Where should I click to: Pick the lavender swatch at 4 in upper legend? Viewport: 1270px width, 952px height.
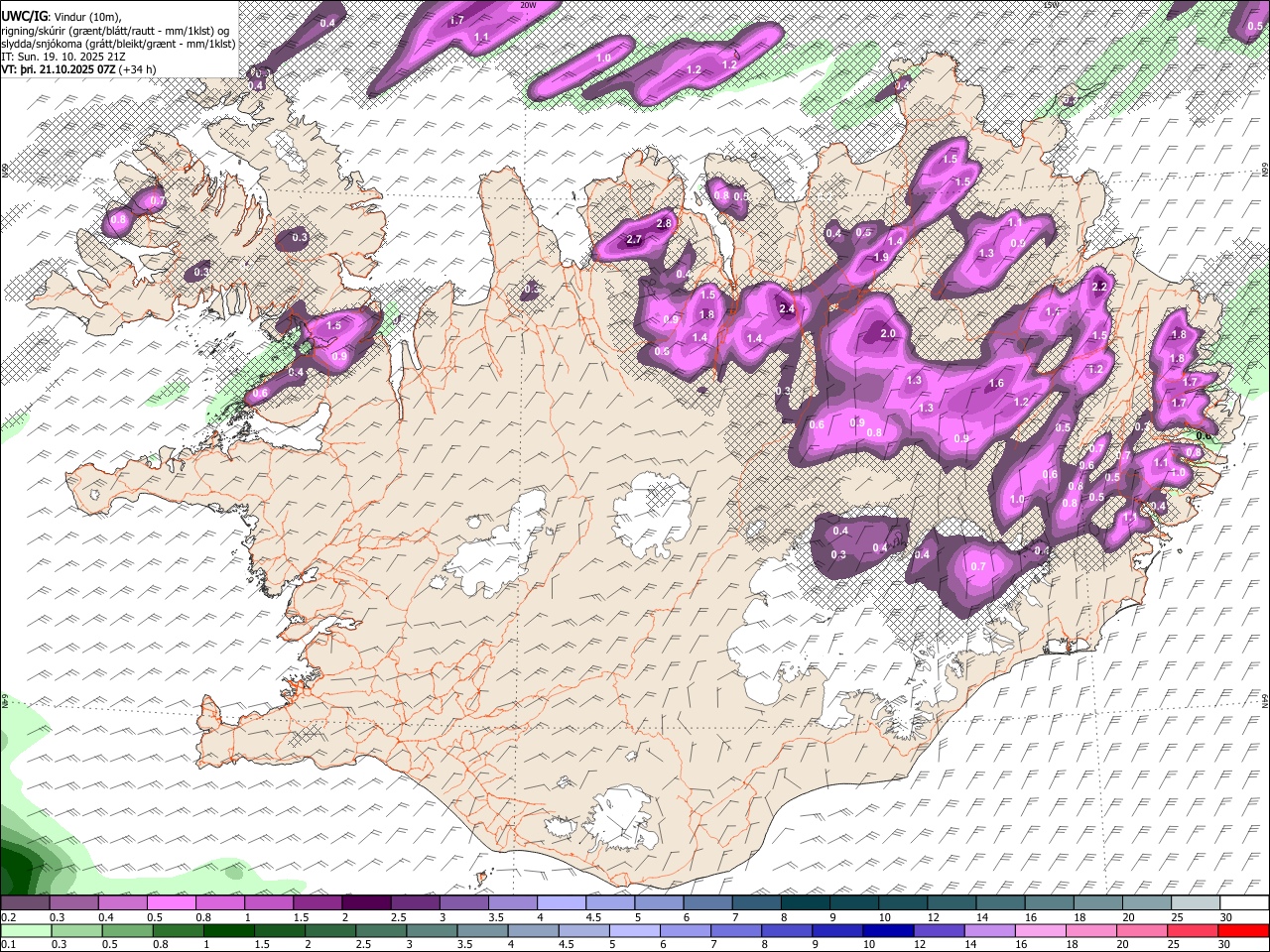pos(562,903)
